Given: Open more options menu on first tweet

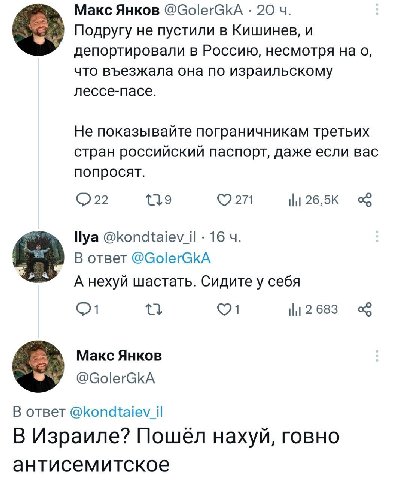Looking at the screenshot, I should [377, 9].
